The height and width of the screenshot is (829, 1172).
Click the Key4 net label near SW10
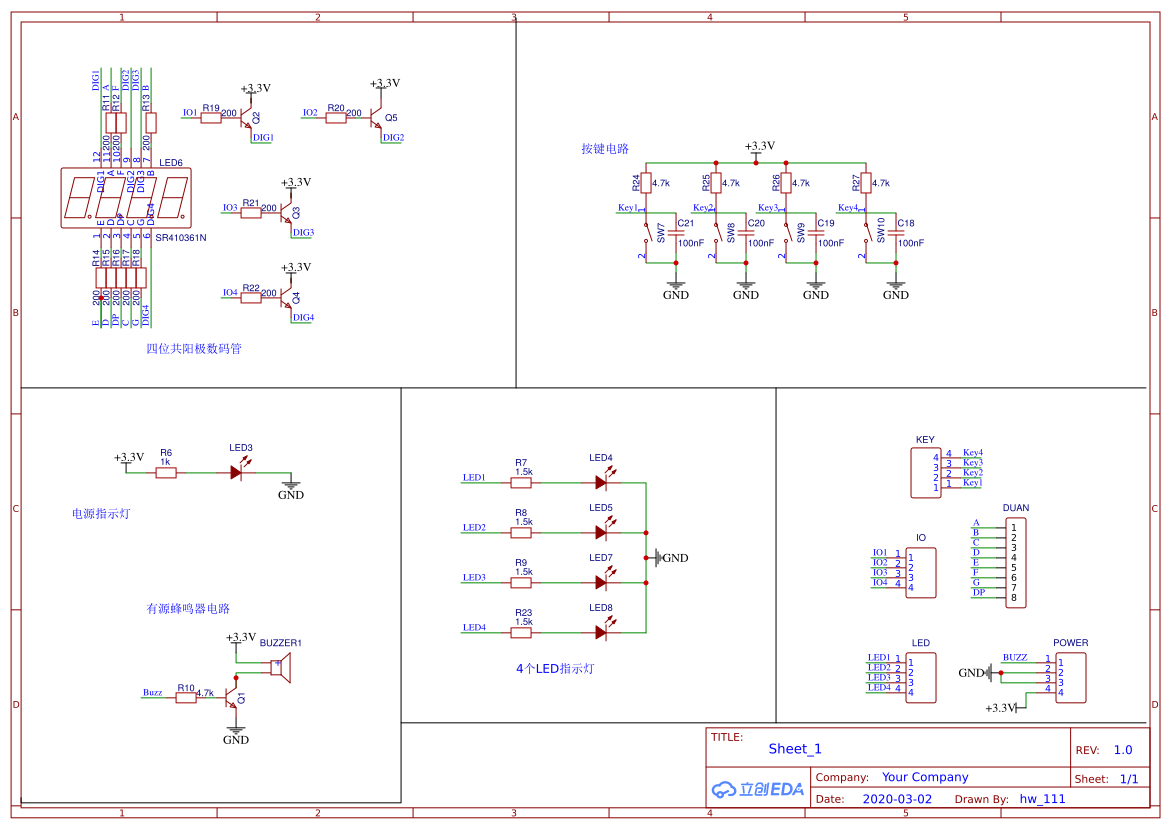848,208
